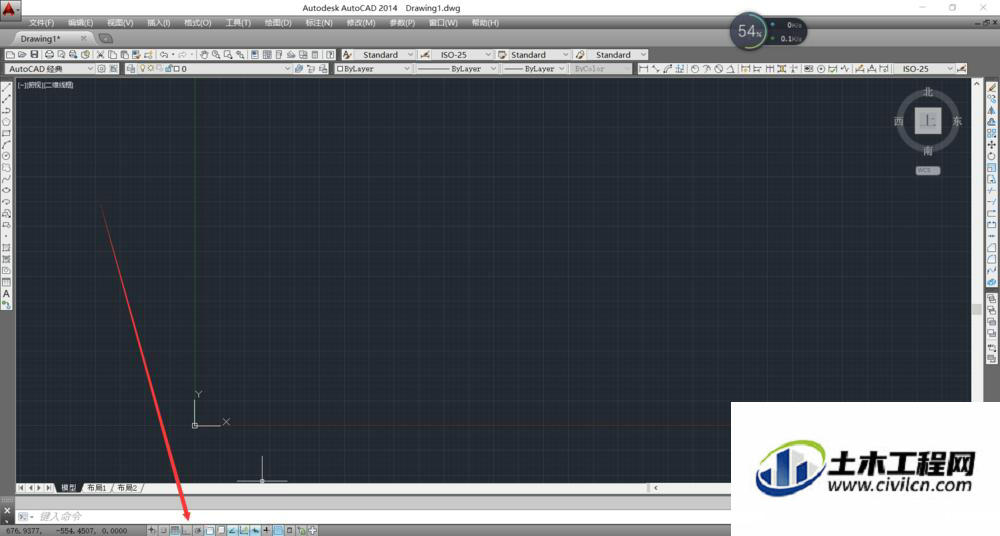Select the Erase tool in modify toolbar
Image resolution: width=1000 pixels, height=536 pixels.
click(x=991, y=87)
